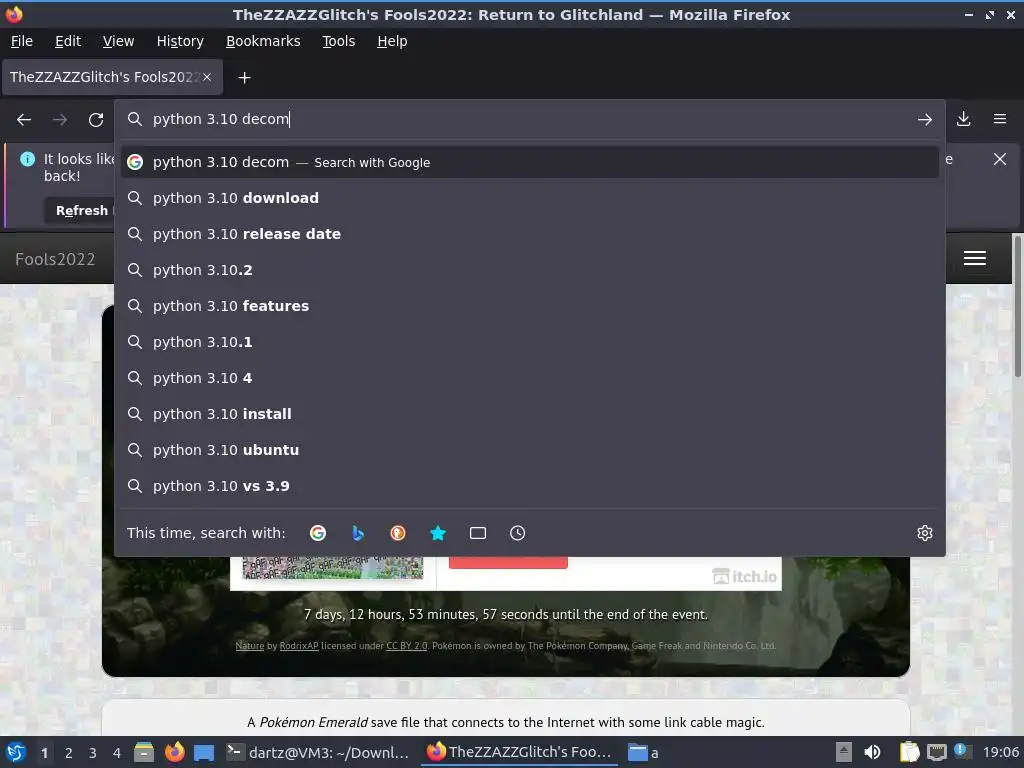Open the Firefox application hamburger menu

[x=999, y=119]
